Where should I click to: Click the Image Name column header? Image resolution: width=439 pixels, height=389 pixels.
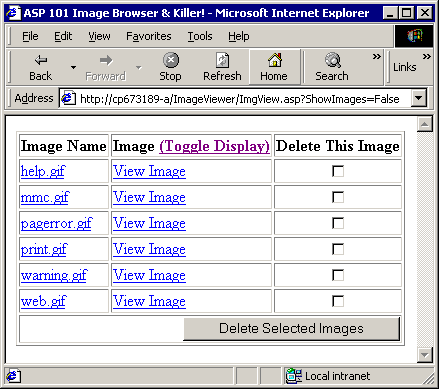click(63, 146)
